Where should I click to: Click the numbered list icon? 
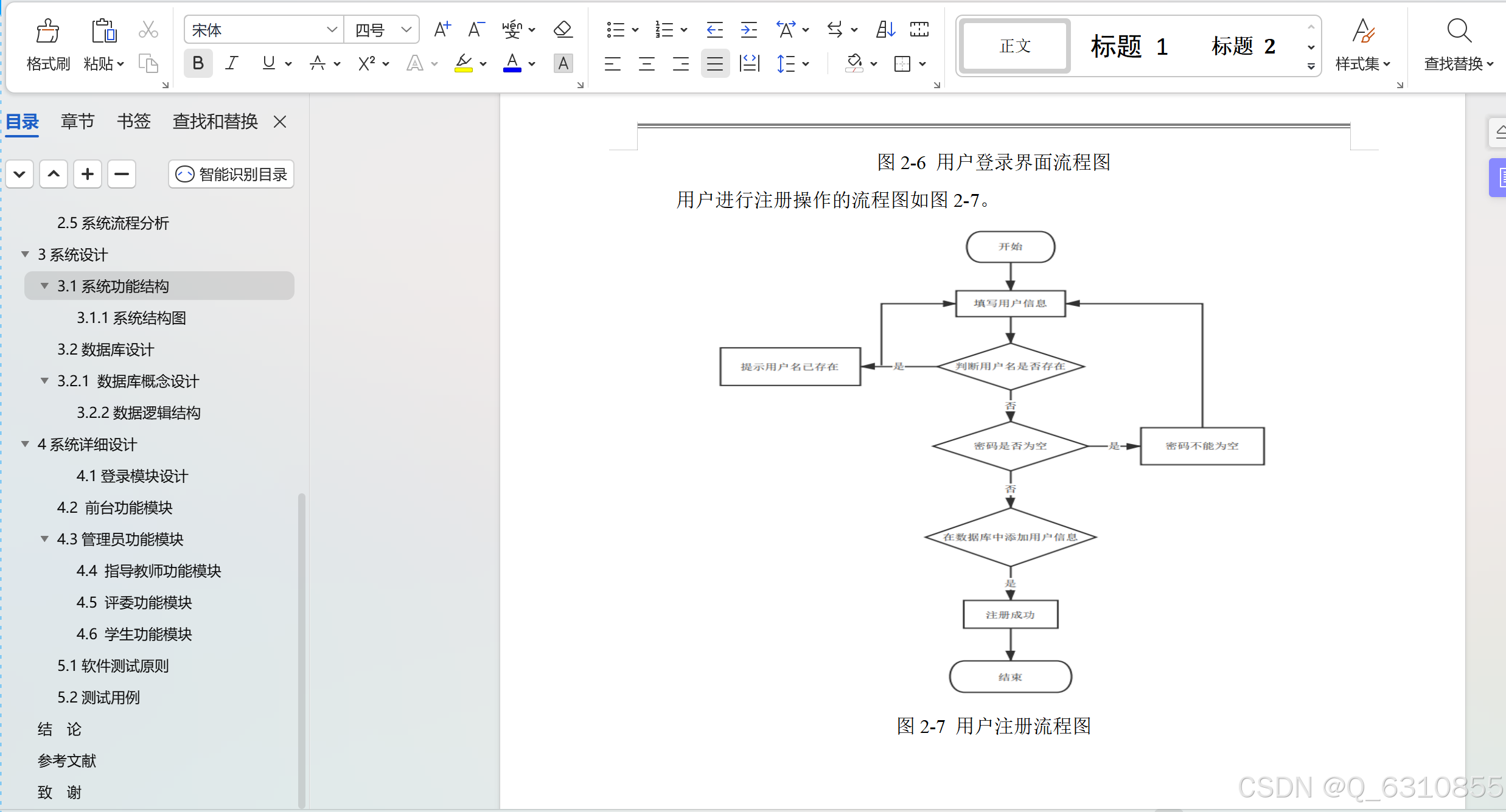(664, 29)
